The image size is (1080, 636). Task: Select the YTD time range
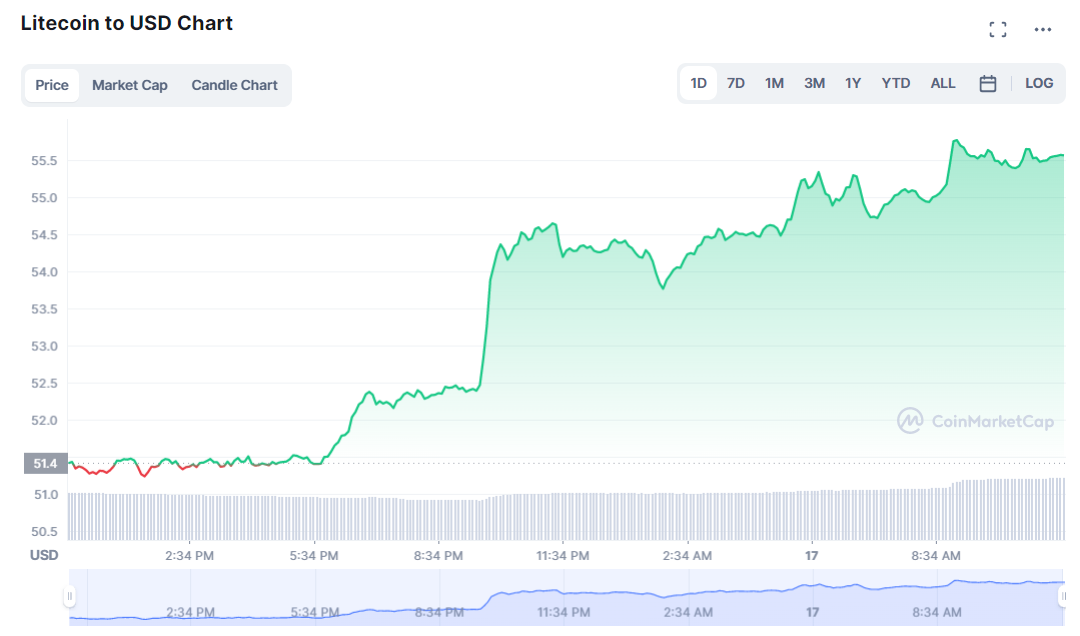click(895, 83)
